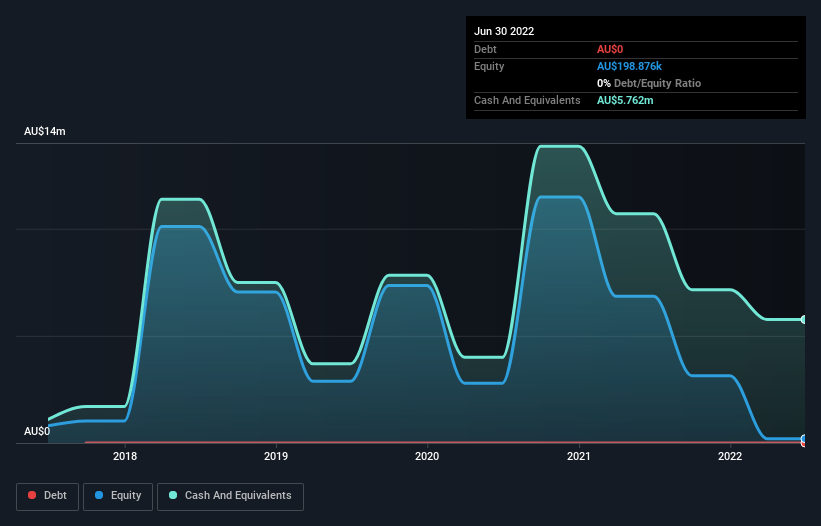Click the Jun 30 2022 tooltip date

pos(504,31)
